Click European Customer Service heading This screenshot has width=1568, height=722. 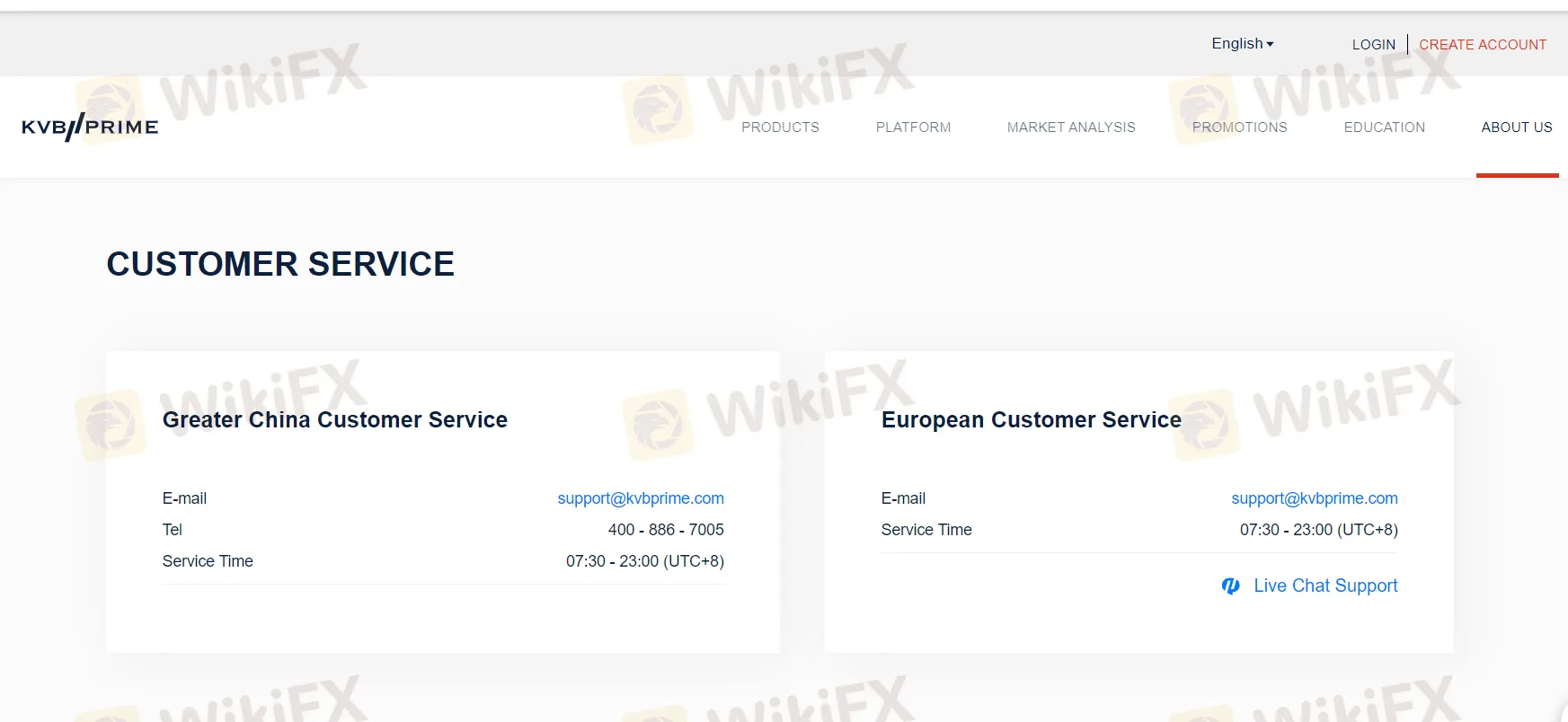[x=1032, y=419]
